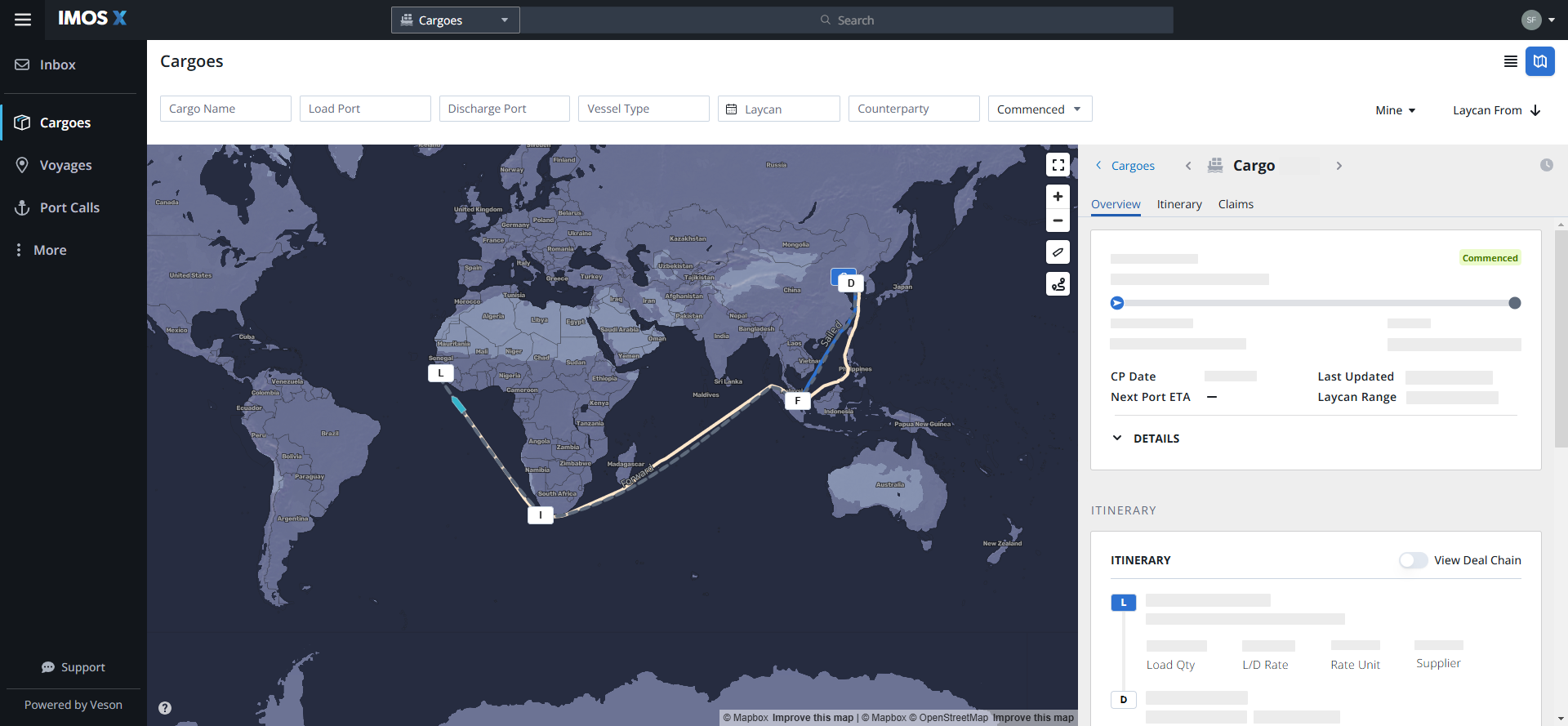Switch to list view icon

tap(1510, 61)
